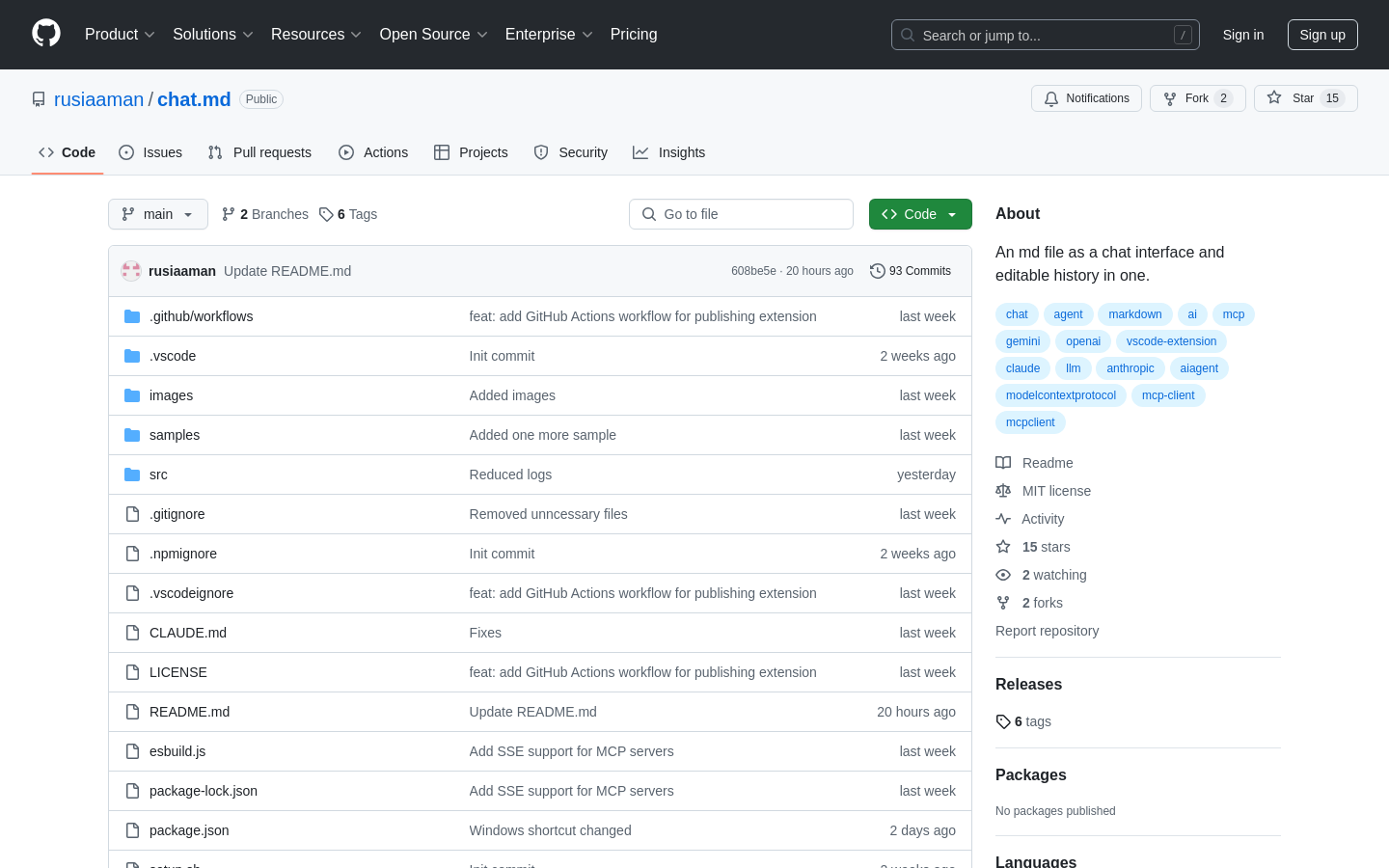Select the Code tab
Viewport: 1389px width, 868px height.
pyautogui.click(x=68, y=152)
